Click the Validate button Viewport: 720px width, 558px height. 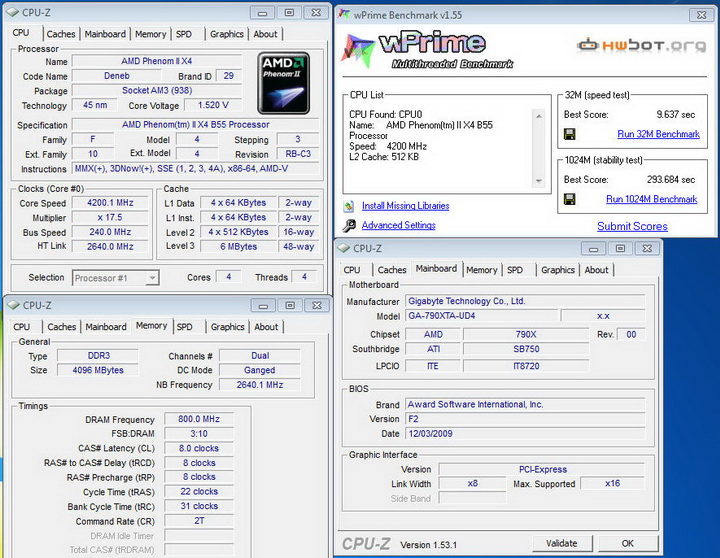point(562,543)
